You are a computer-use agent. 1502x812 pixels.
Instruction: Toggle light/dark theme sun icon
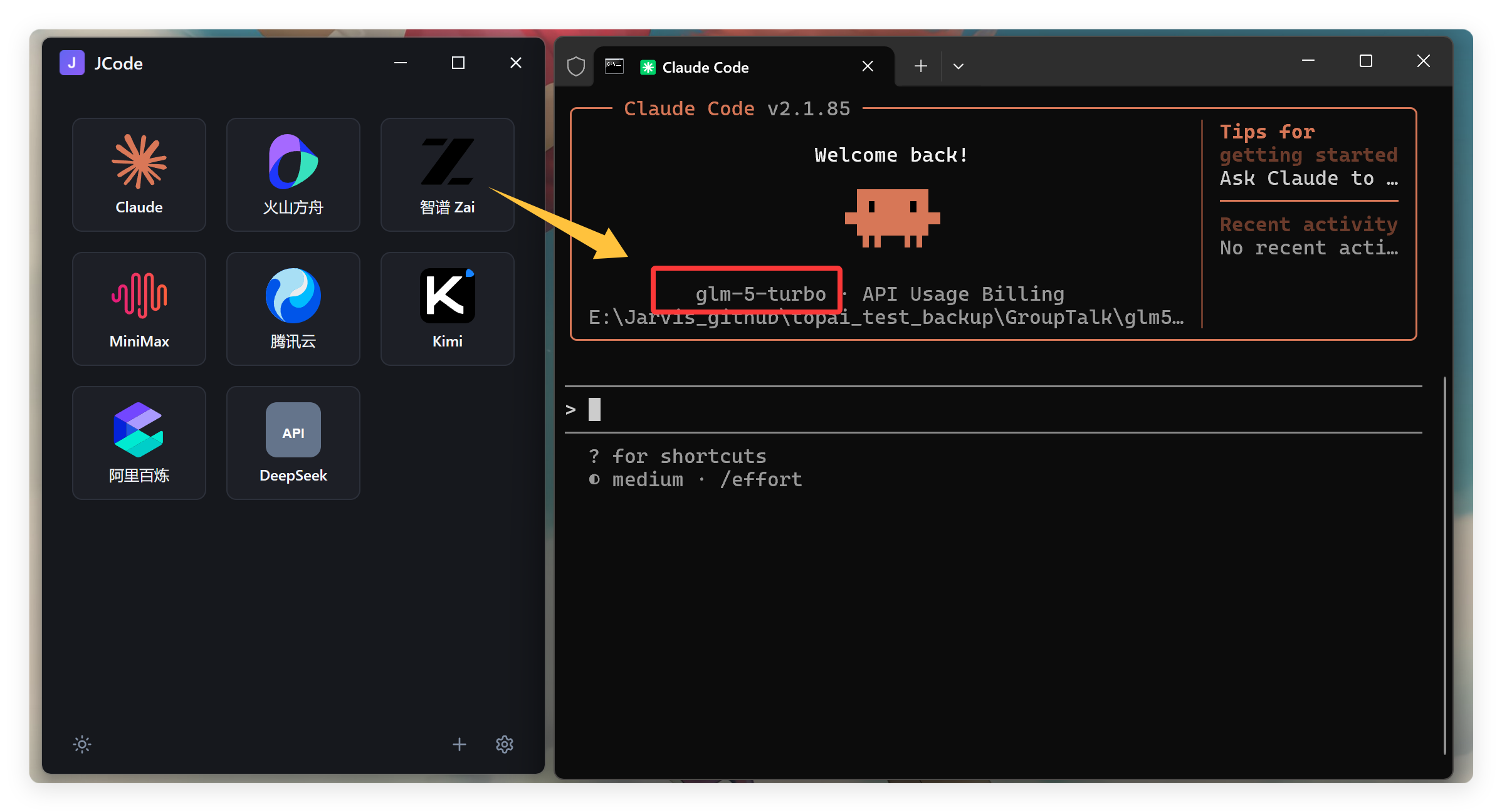coord(82,744)
